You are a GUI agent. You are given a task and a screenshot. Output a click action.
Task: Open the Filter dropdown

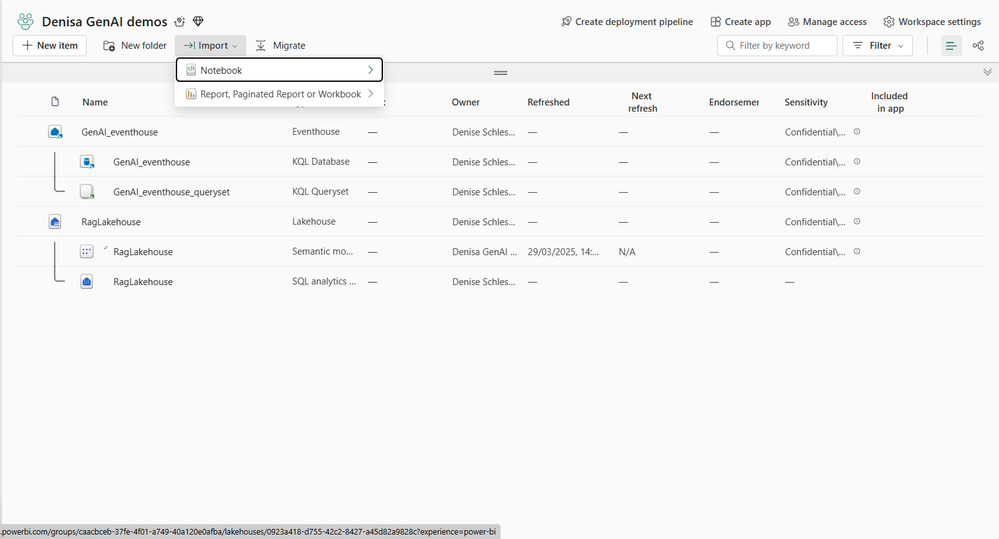click(x=877, y=46)
